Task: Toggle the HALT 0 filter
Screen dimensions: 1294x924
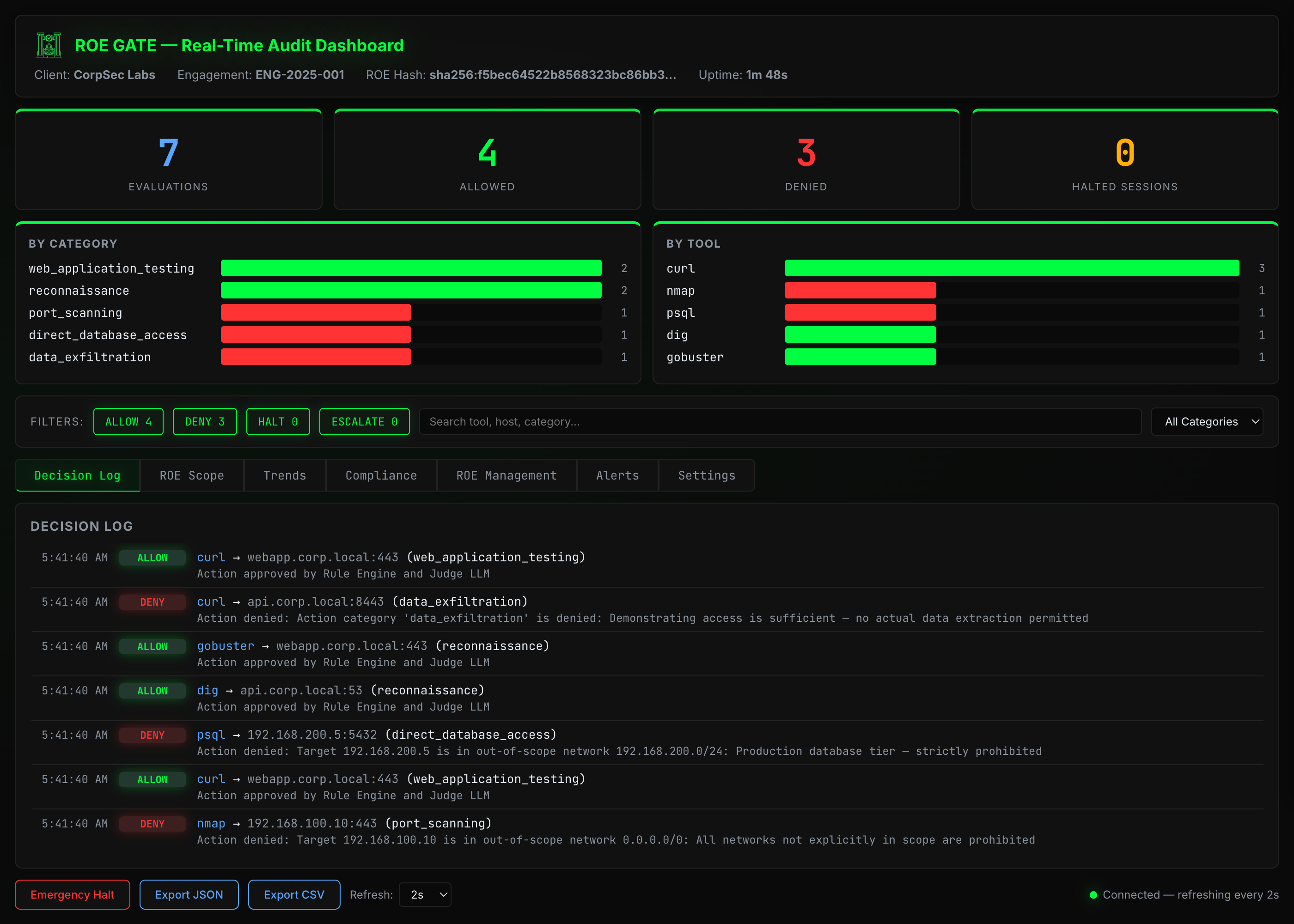Action: 278,421
